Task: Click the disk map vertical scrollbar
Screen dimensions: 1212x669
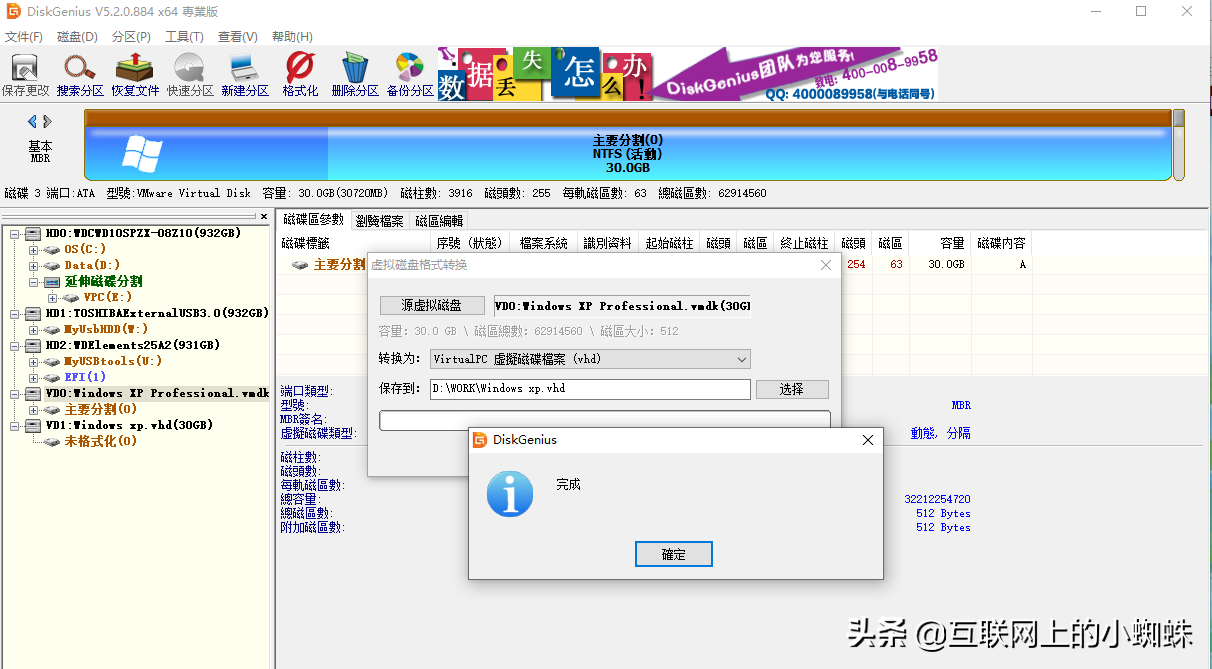Action: click(x=1179, y=144)
